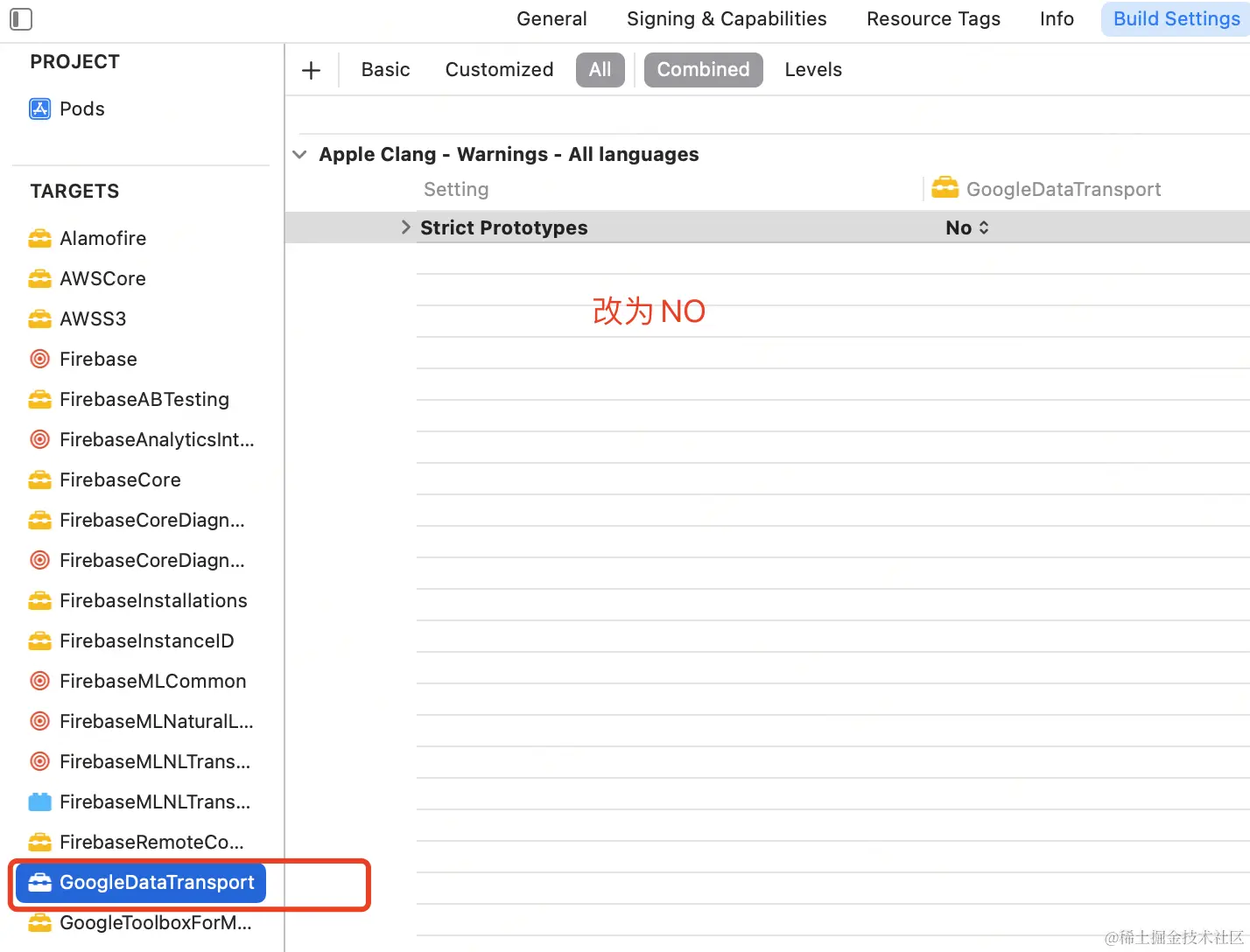The height and width of the screenshot is (952, 1250).
Task: Click the Setting column header
Action: [x=456, y=189]
